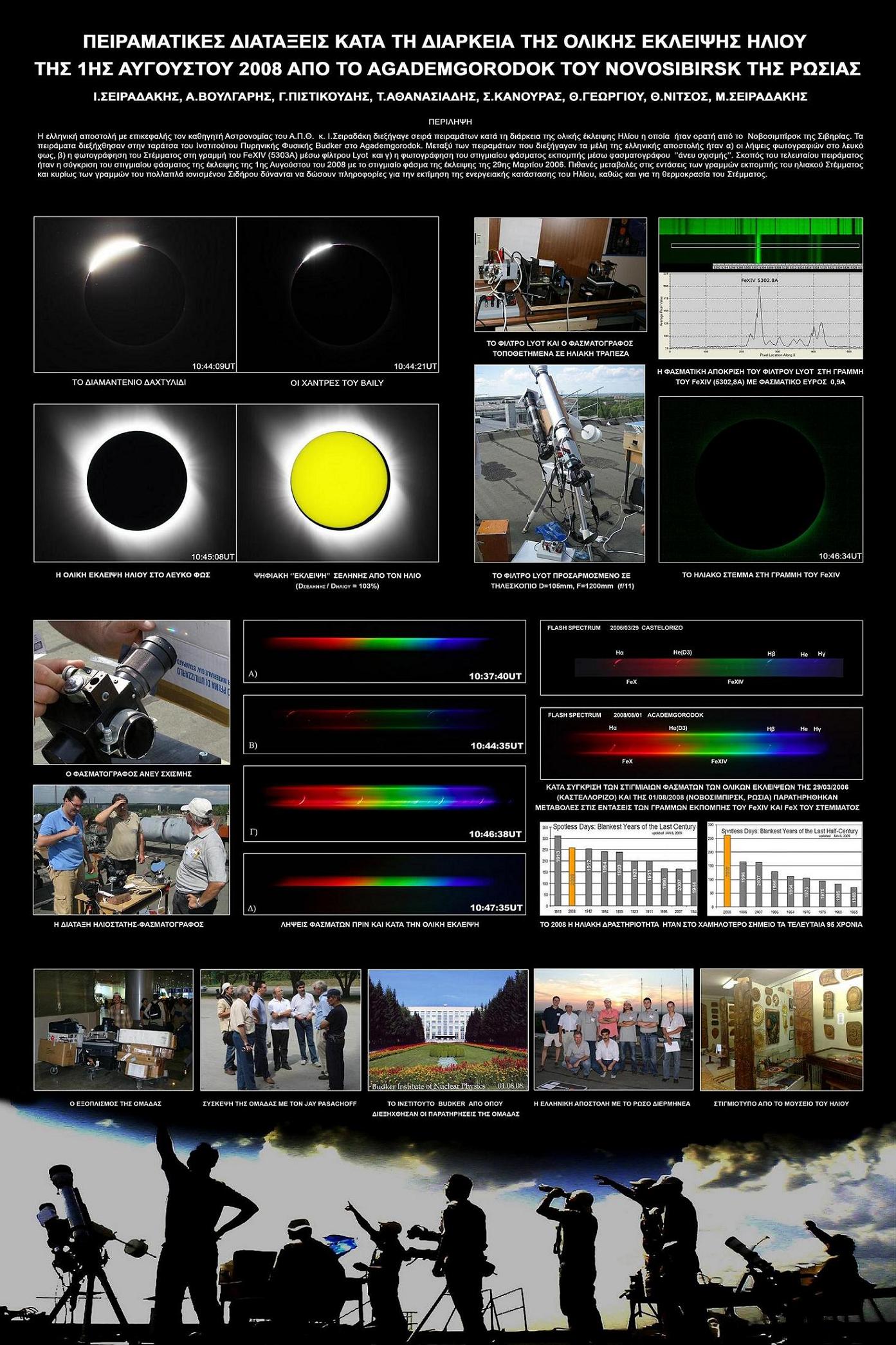Screen dimensions: 896x1345
Task: Click the team equipment boxes photo
Action: [113, 1030]
